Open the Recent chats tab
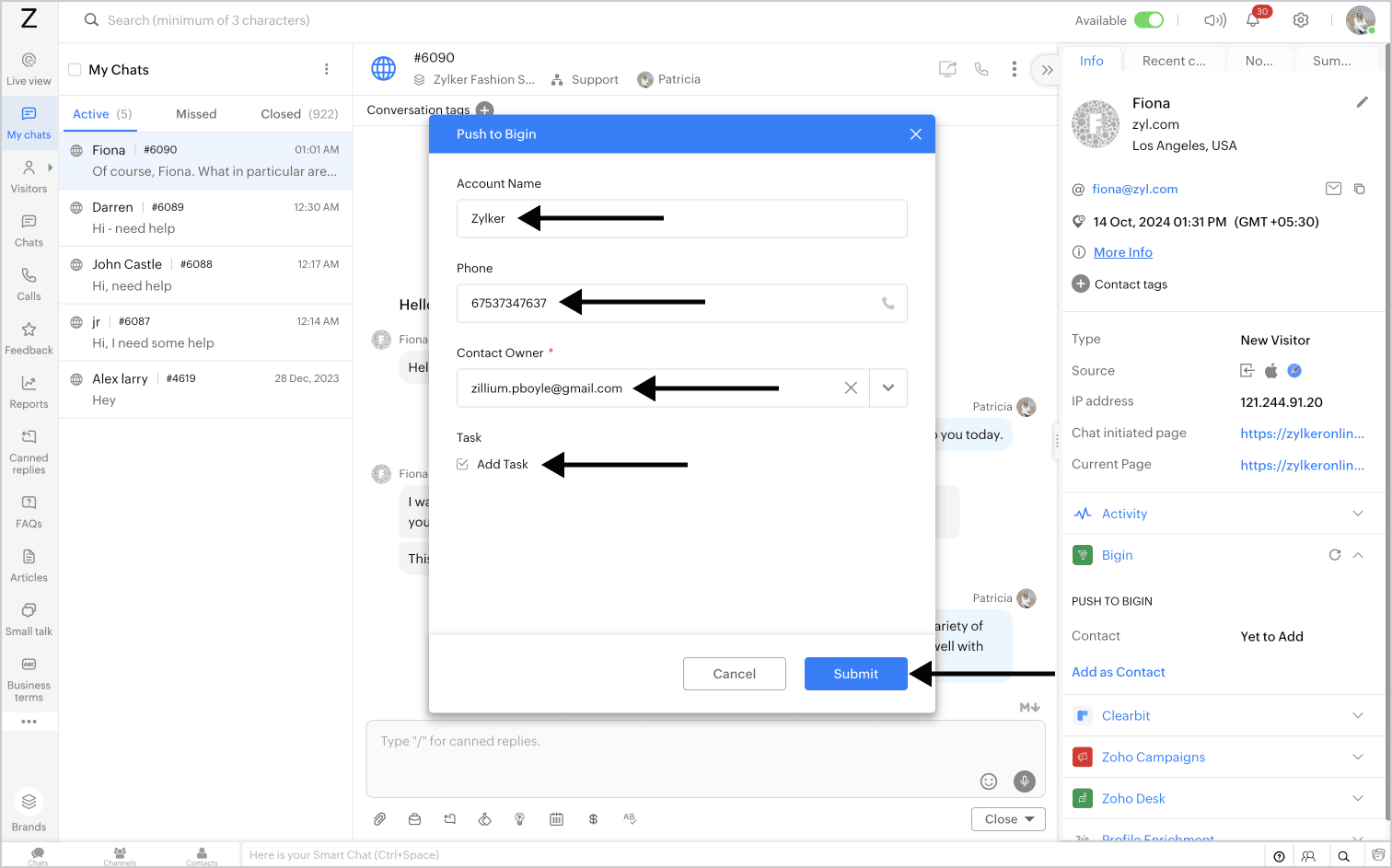This screenshot has height=868, width=1392. coord(1174,61)
